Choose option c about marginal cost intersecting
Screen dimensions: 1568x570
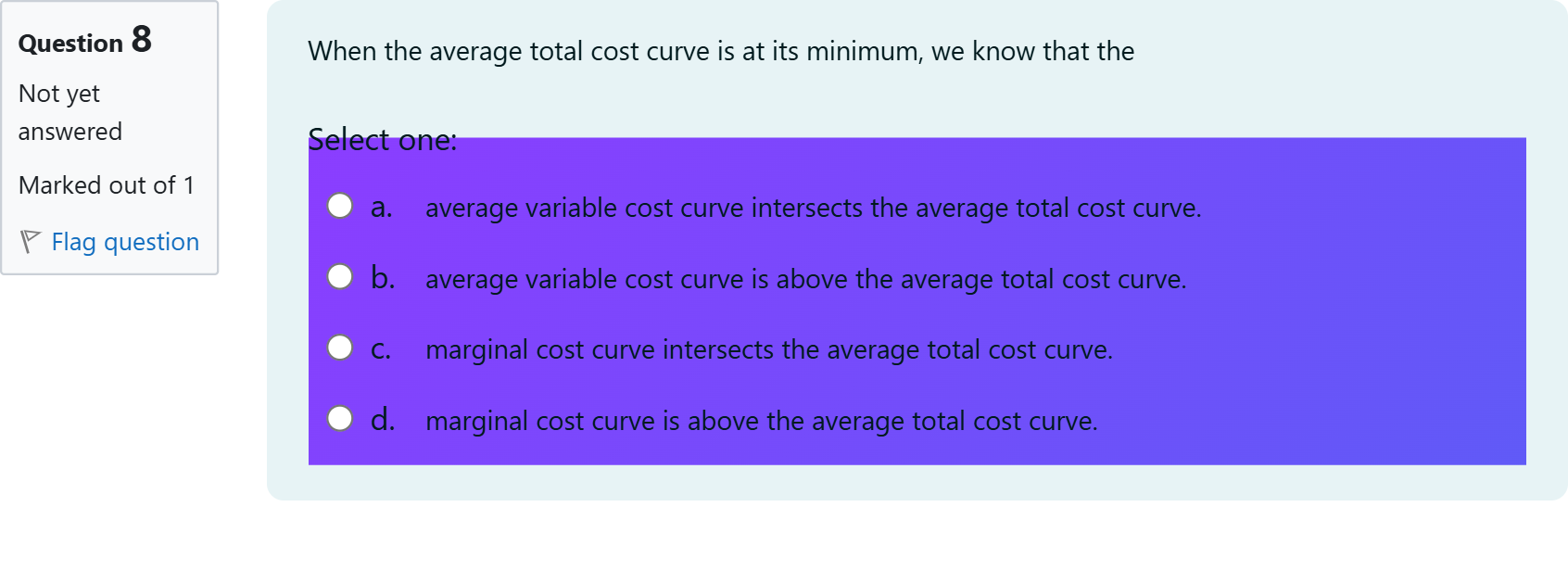point(769,350)
